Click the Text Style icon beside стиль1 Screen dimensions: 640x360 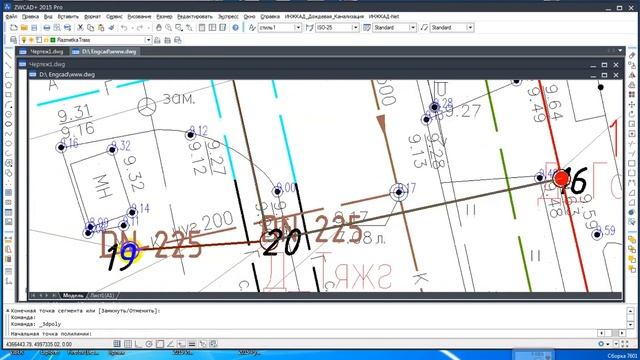[252, 27]
